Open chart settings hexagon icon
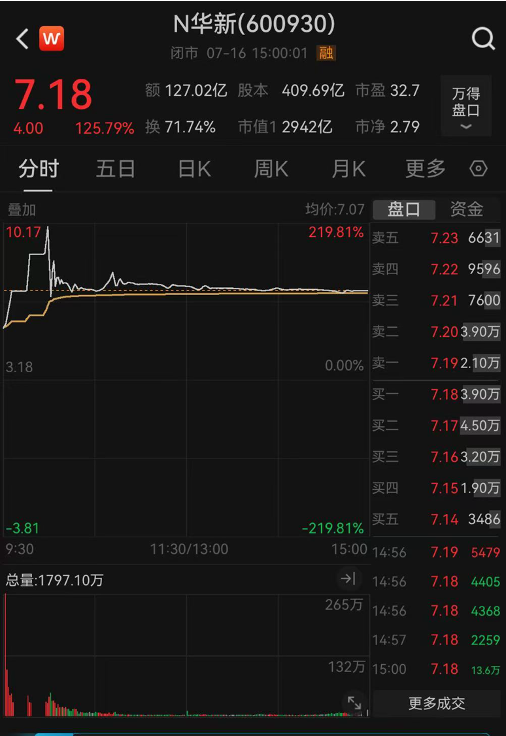The width and height of the screenshot is (506, 736). pyautogui.click(x=478, y=168)
